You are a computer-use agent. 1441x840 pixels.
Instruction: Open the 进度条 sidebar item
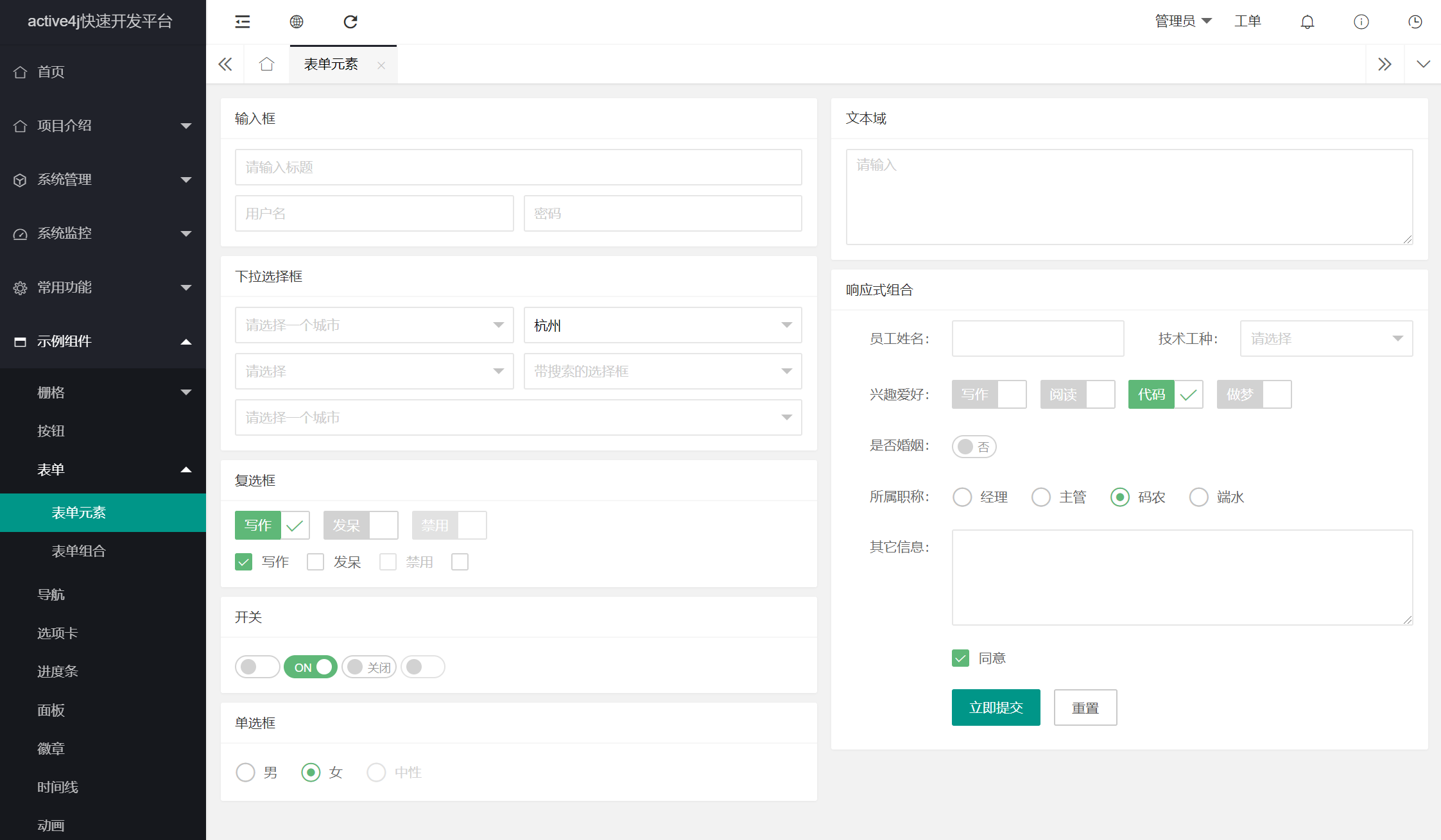103,672
